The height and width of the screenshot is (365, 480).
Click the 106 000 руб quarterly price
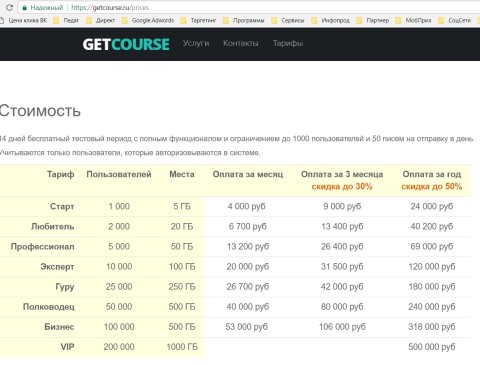(342, 327)
